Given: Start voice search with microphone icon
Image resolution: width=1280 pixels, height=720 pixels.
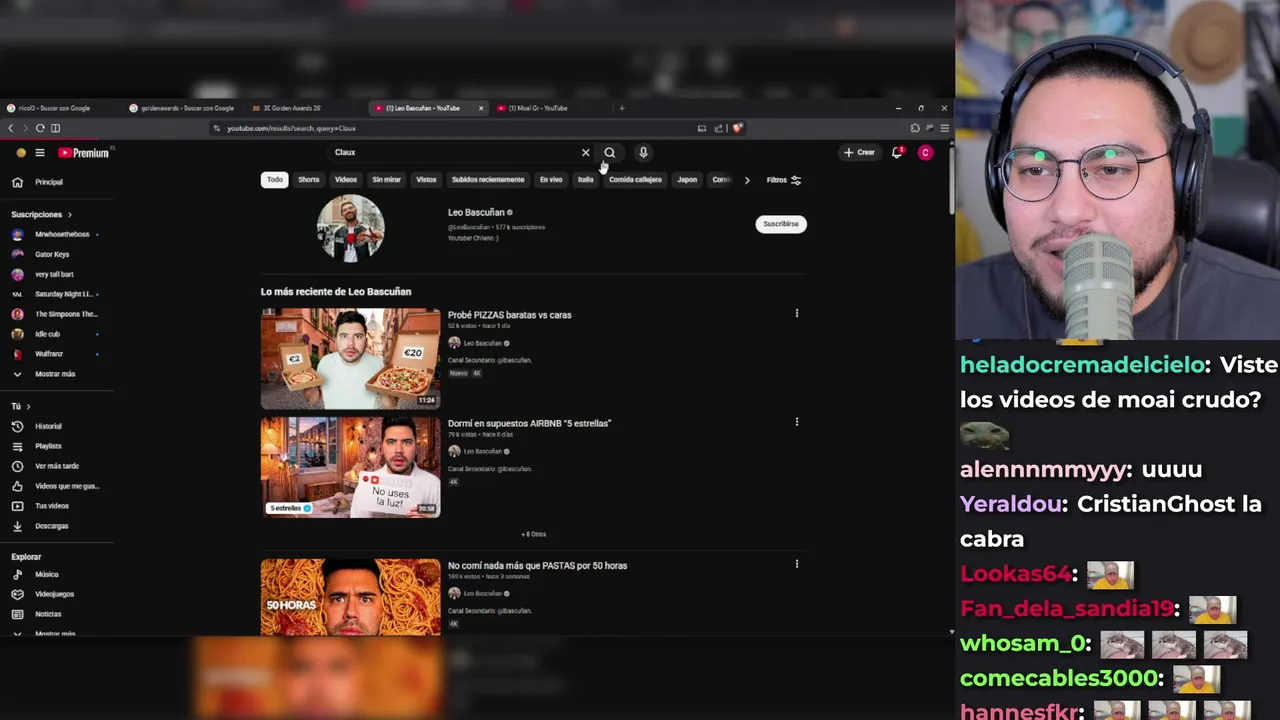Looking at the screenshot, I should point(643,153).
